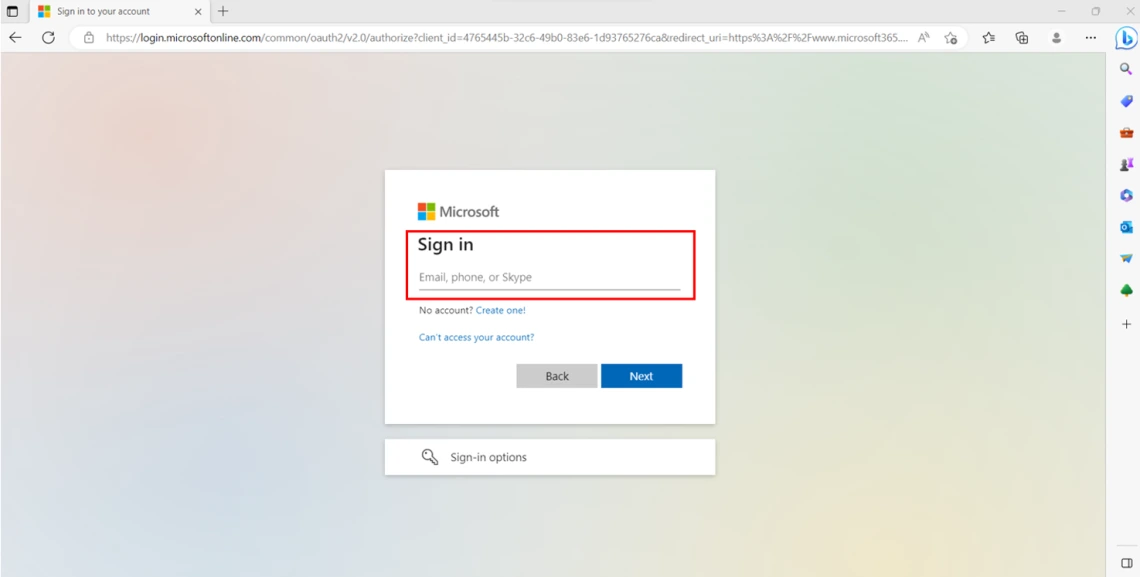Open Outlook icon in sidebar
The height and width of the screenshot is (577, 1140).
1126,227
